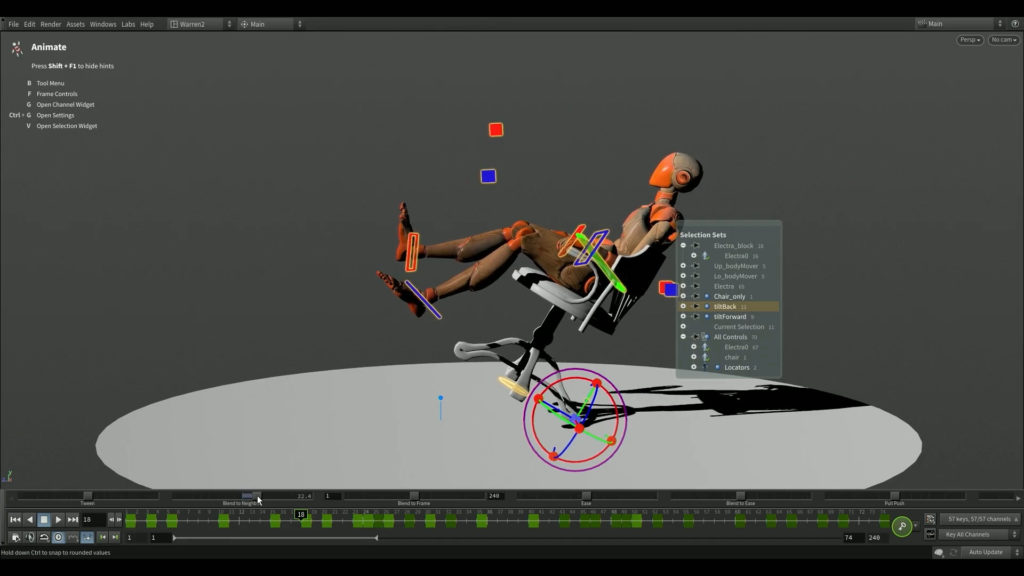Click the copy keys icon below the playhead controls
The width and height of the screenshot is (1024, 576).
17,536
